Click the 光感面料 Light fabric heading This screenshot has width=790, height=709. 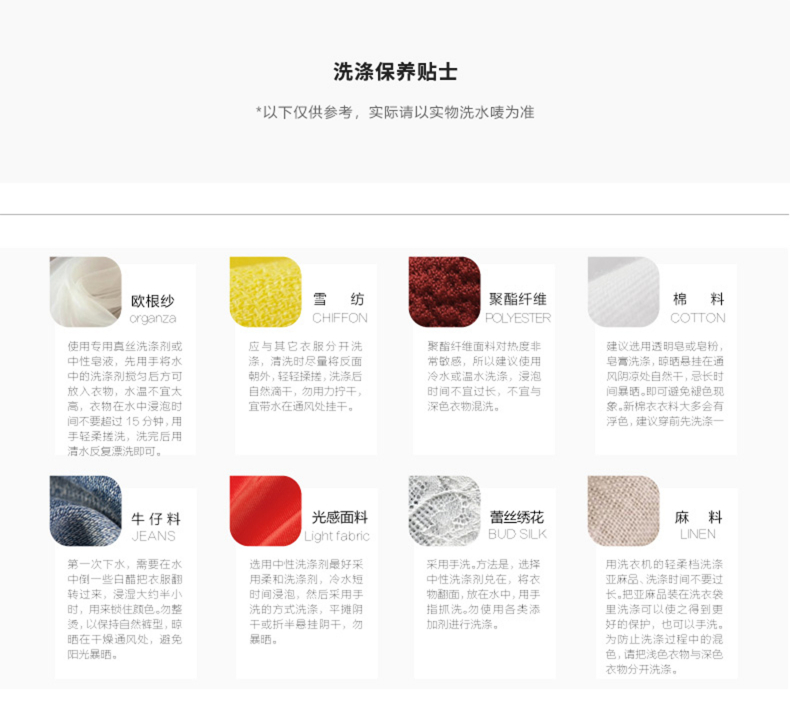click(x=337, y=526)
